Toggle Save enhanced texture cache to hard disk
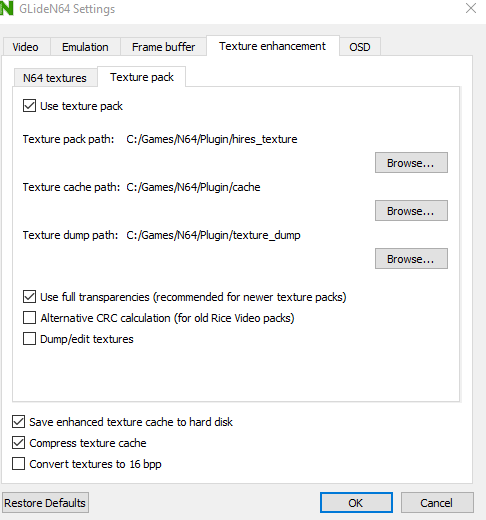 point(19,422)
